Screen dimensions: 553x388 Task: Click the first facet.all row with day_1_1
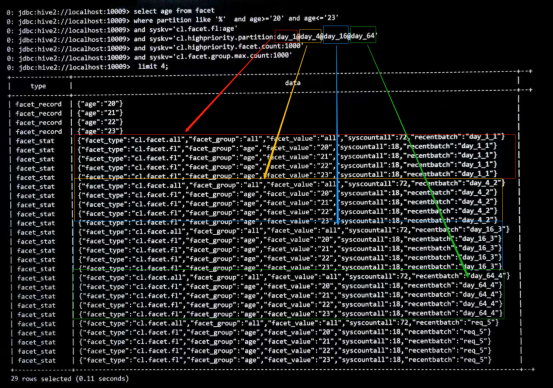coord(291,138)
